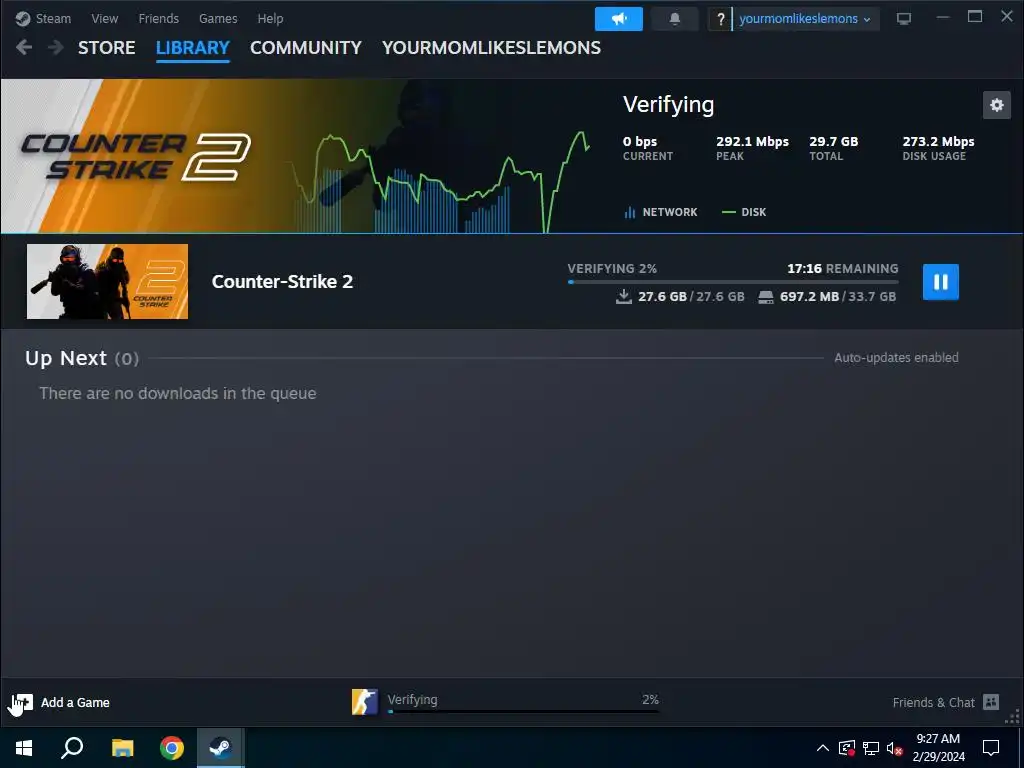Viewport: 1024px width, 768px height.
Task: Open the COMMUNITY tab
Action: (x=306, y=48)
